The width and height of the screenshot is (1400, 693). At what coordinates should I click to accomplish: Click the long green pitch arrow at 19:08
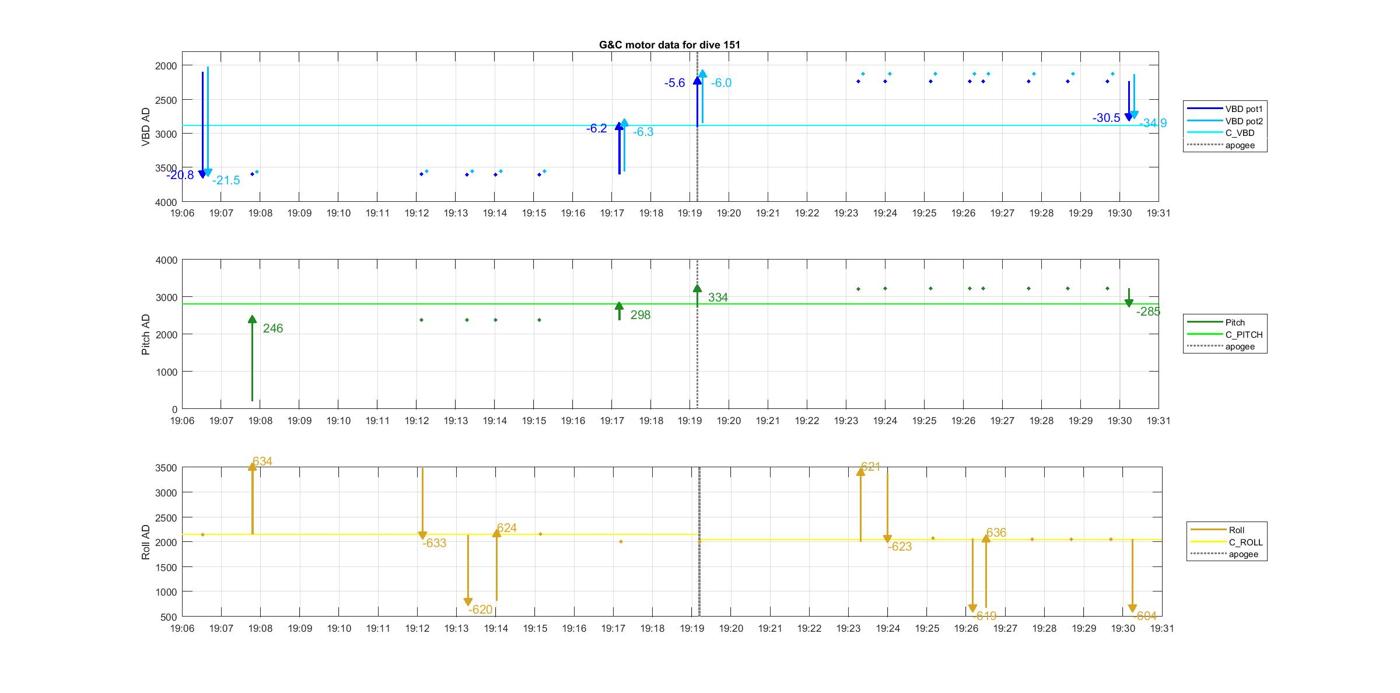click(252, 358)
